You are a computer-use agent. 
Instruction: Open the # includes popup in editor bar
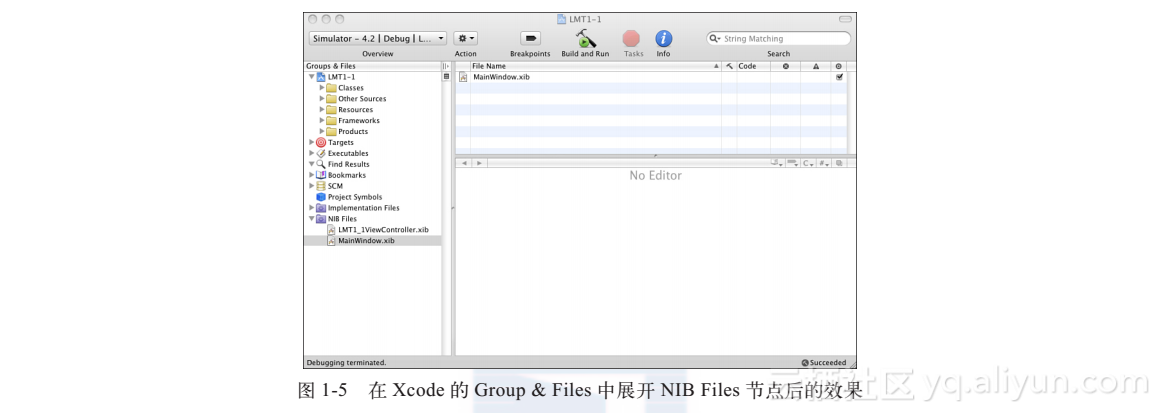pyautogui.click(x=823, y=162)
